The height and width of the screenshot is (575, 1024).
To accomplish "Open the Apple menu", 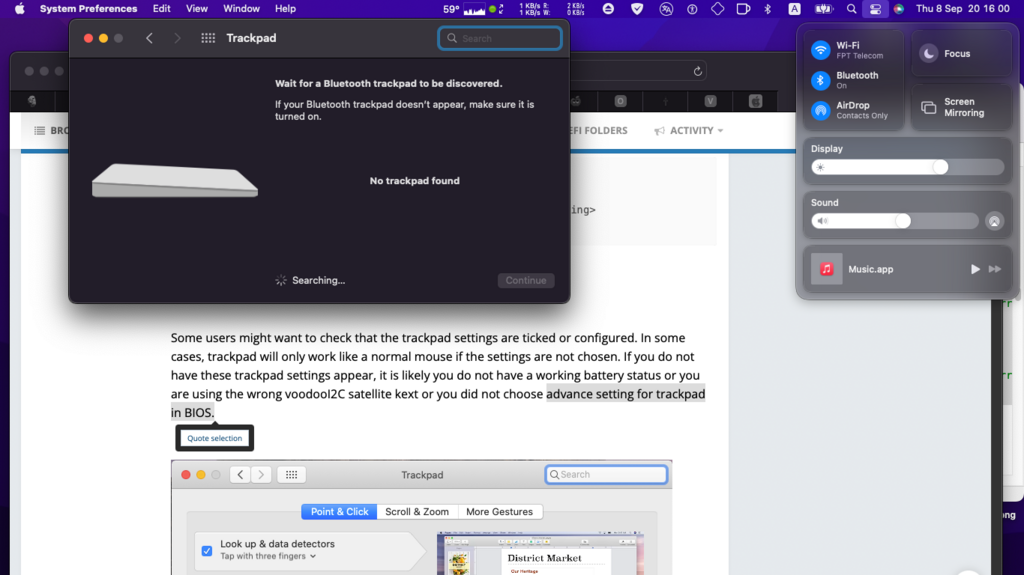I will tap(19, 9).
